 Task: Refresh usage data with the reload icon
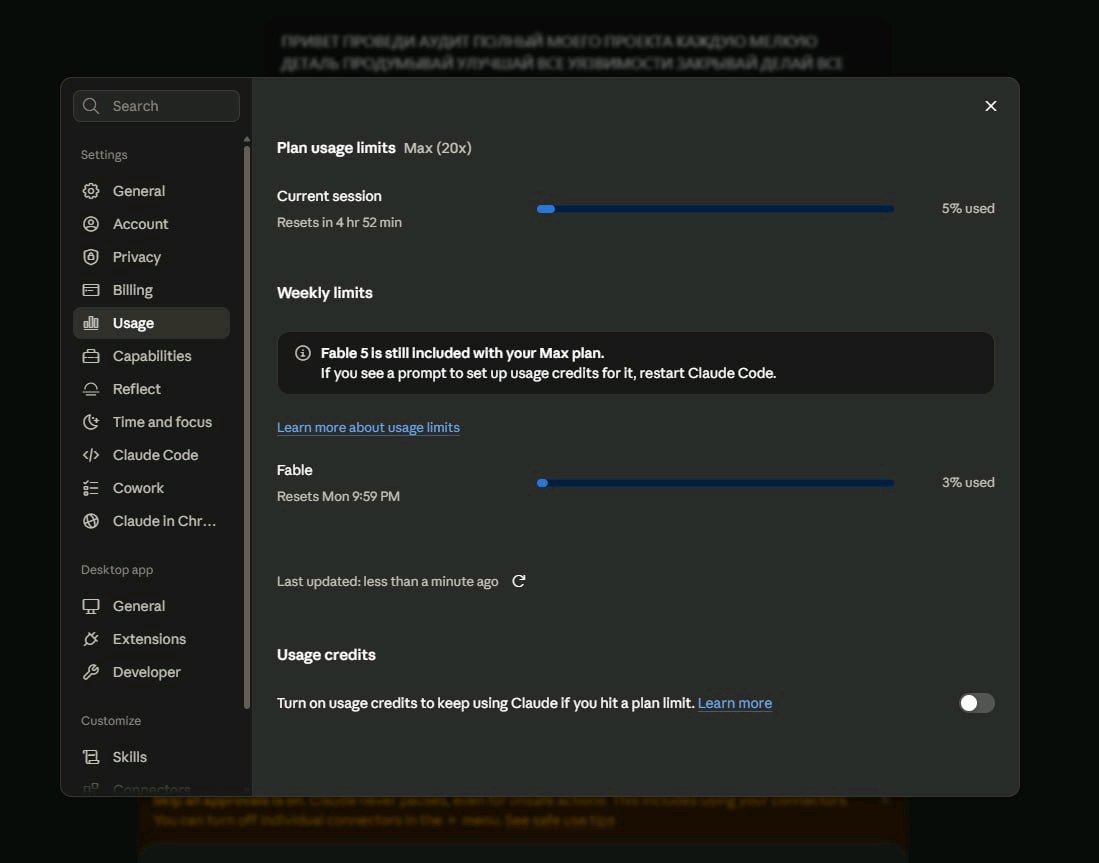coord(519,581)
